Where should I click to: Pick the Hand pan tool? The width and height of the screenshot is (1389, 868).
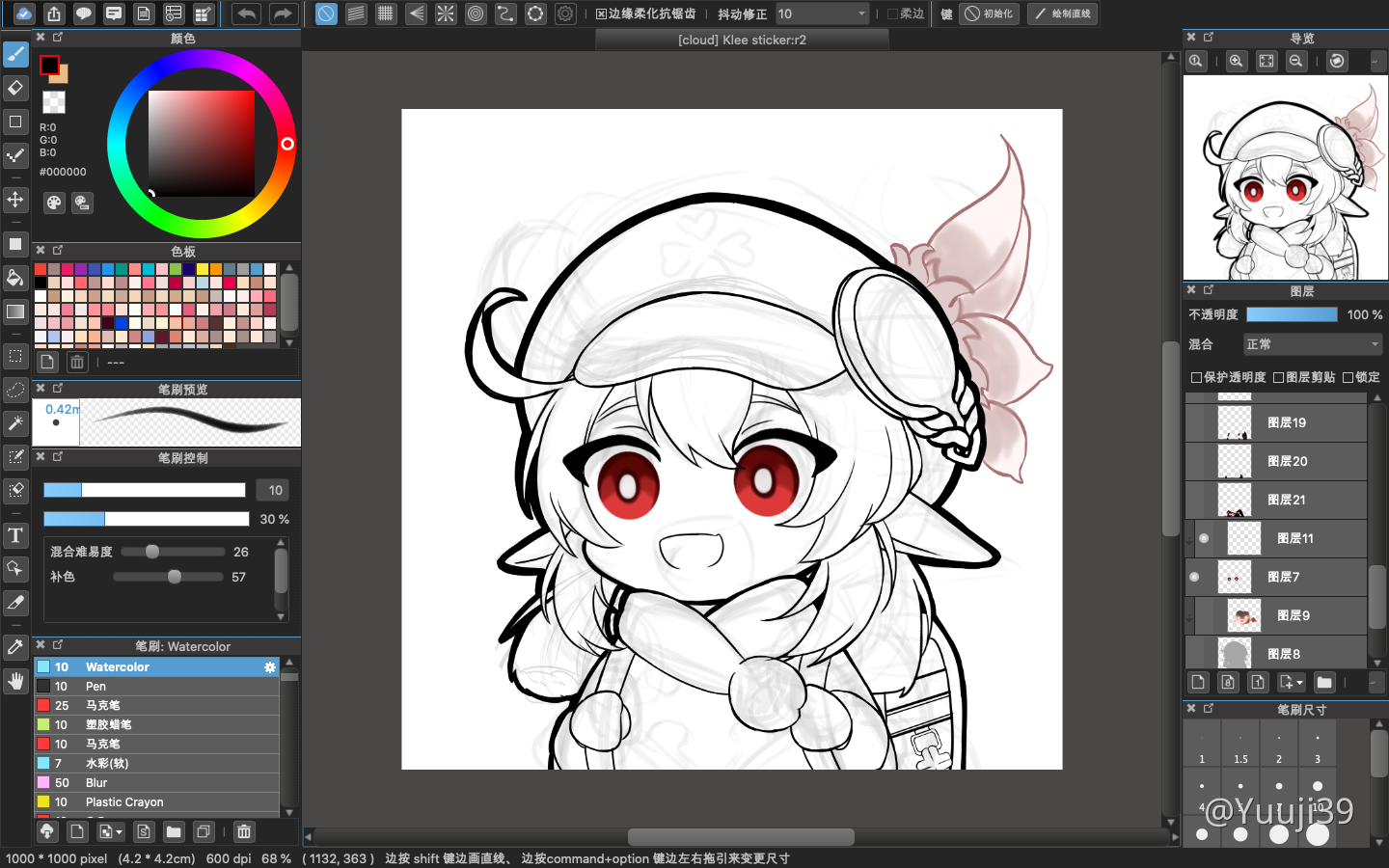pyautogui.click(x=15, y=681)
